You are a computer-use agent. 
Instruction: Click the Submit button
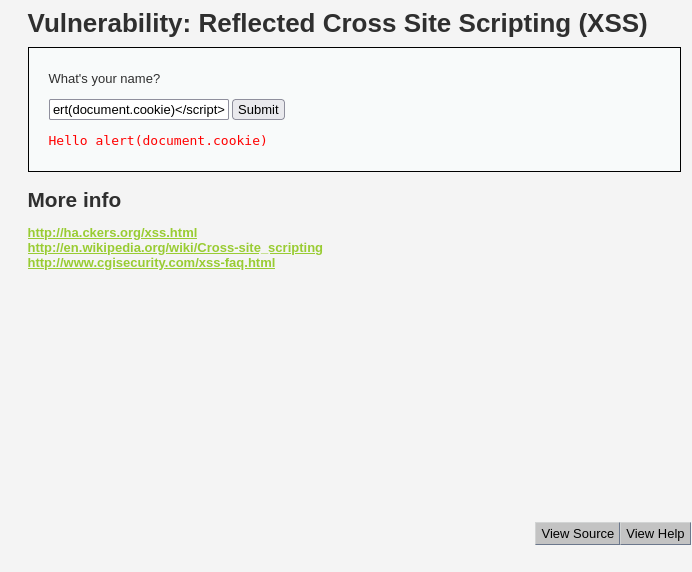tap(258, 109)
